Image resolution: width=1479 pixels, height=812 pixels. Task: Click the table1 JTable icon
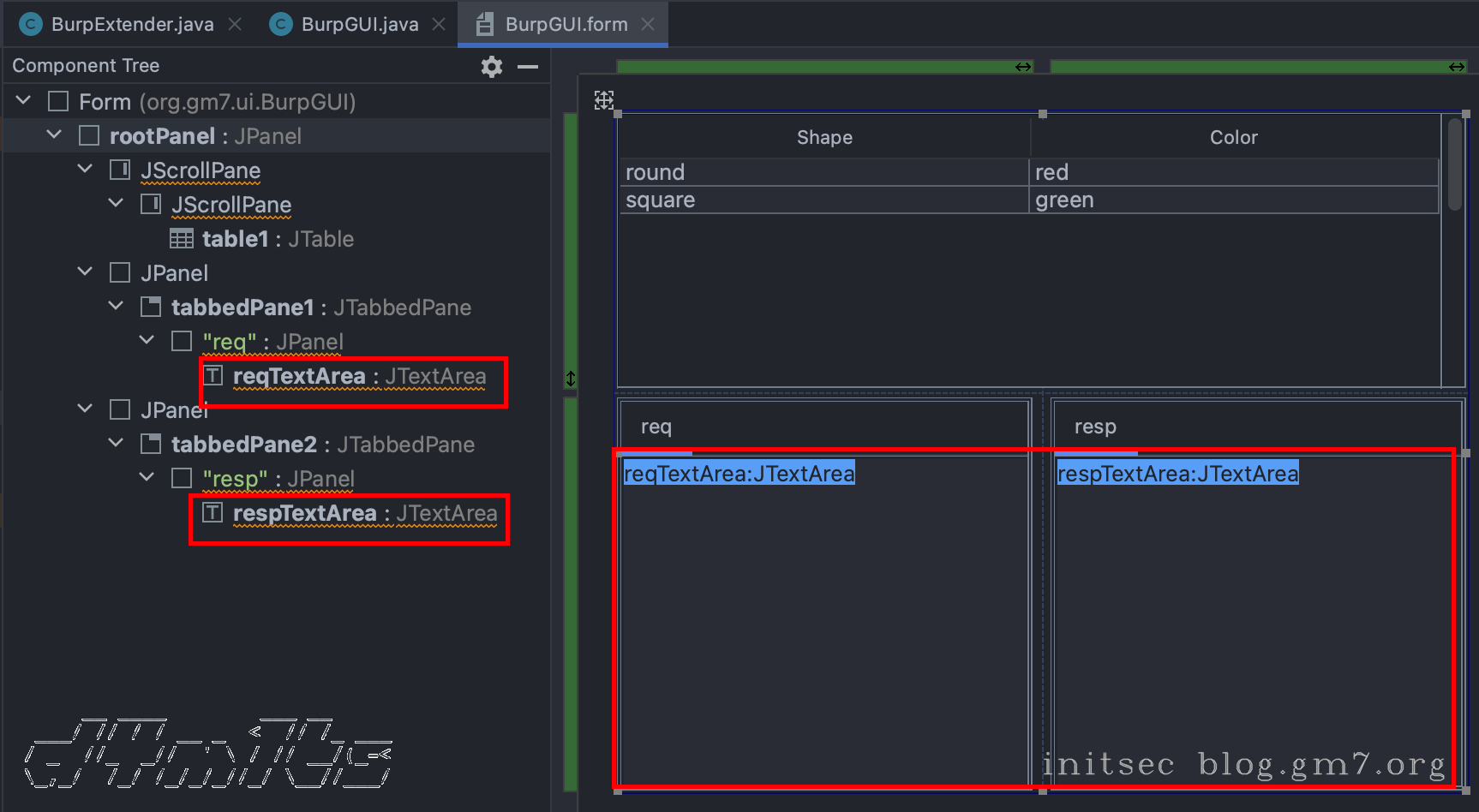182,239
